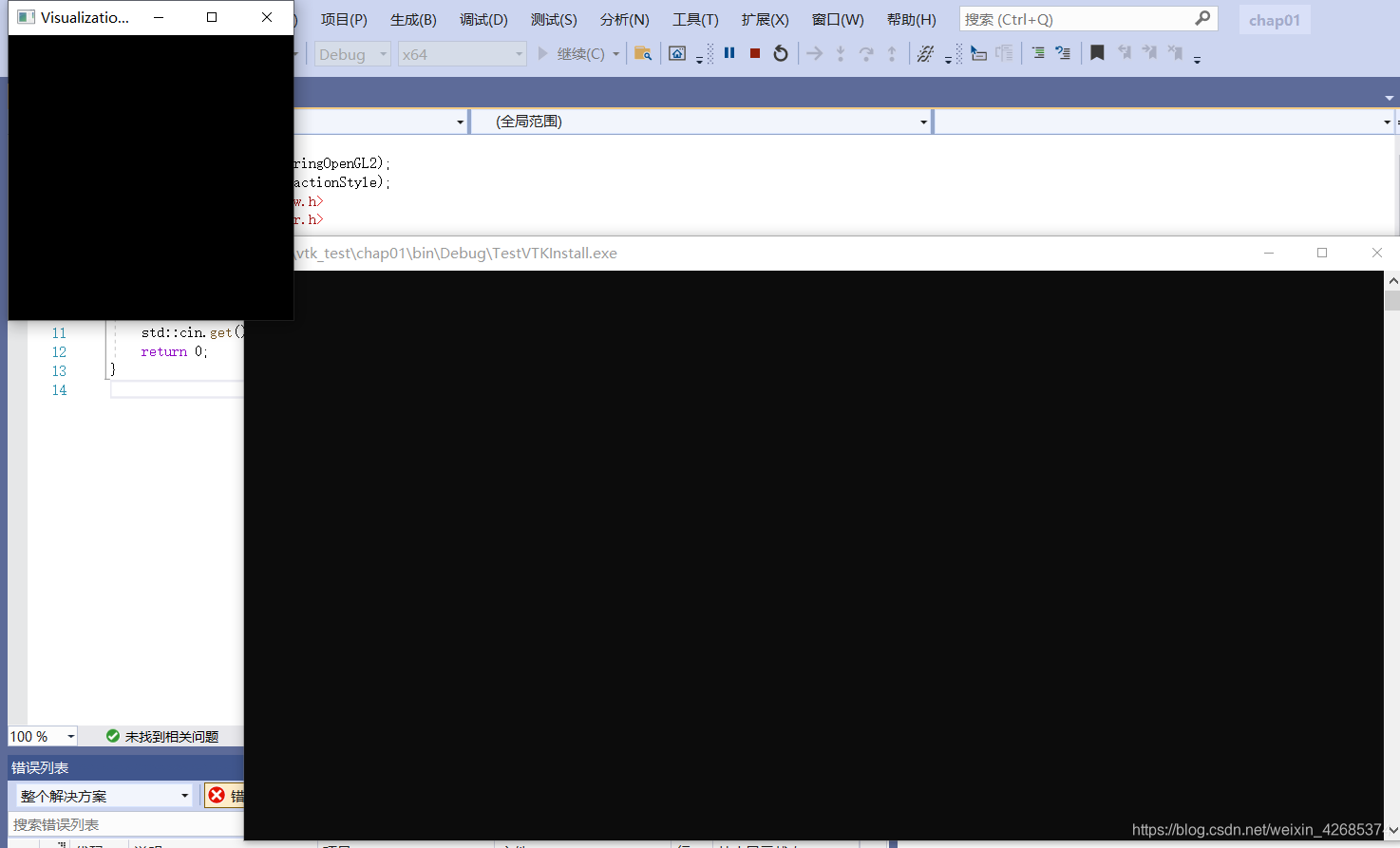Open the 100% zoom level dropdown

42,735
